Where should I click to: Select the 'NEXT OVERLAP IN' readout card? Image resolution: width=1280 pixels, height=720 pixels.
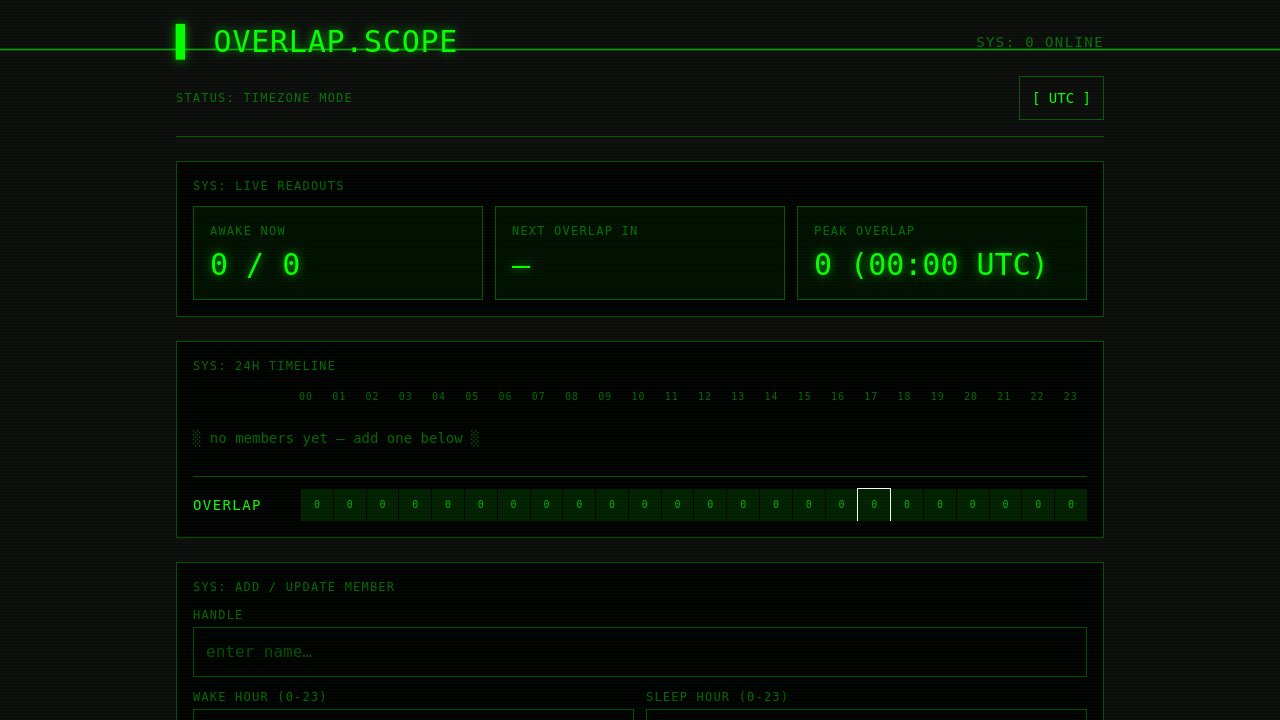640,253
